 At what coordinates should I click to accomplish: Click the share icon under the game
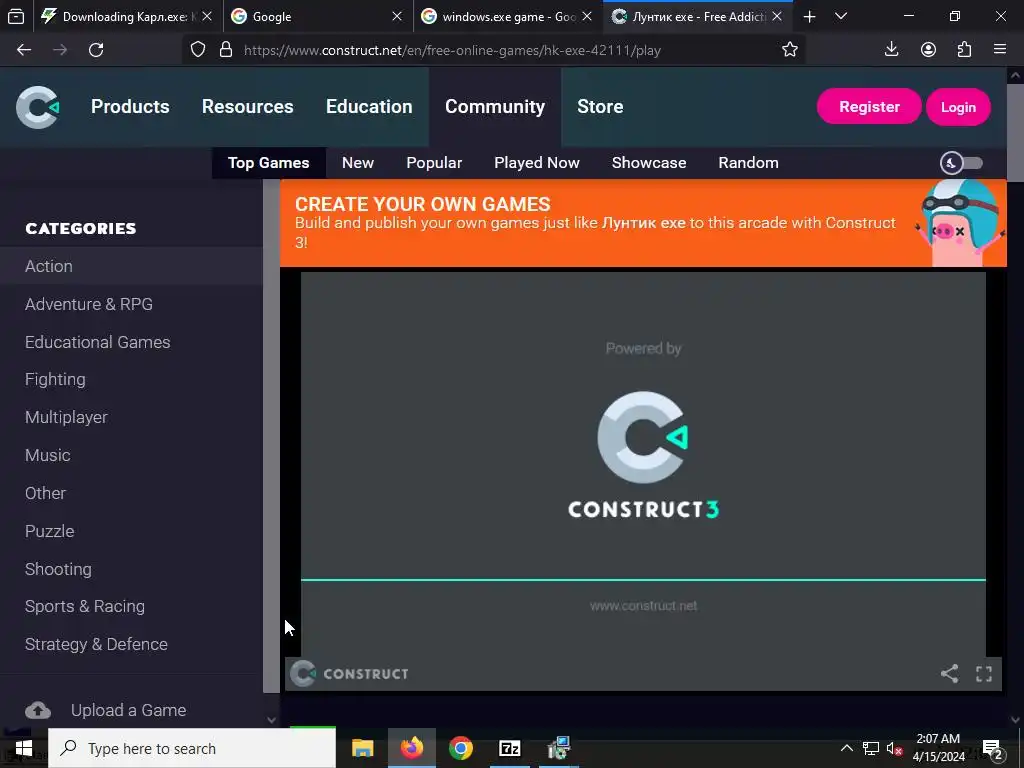(950, 673)
